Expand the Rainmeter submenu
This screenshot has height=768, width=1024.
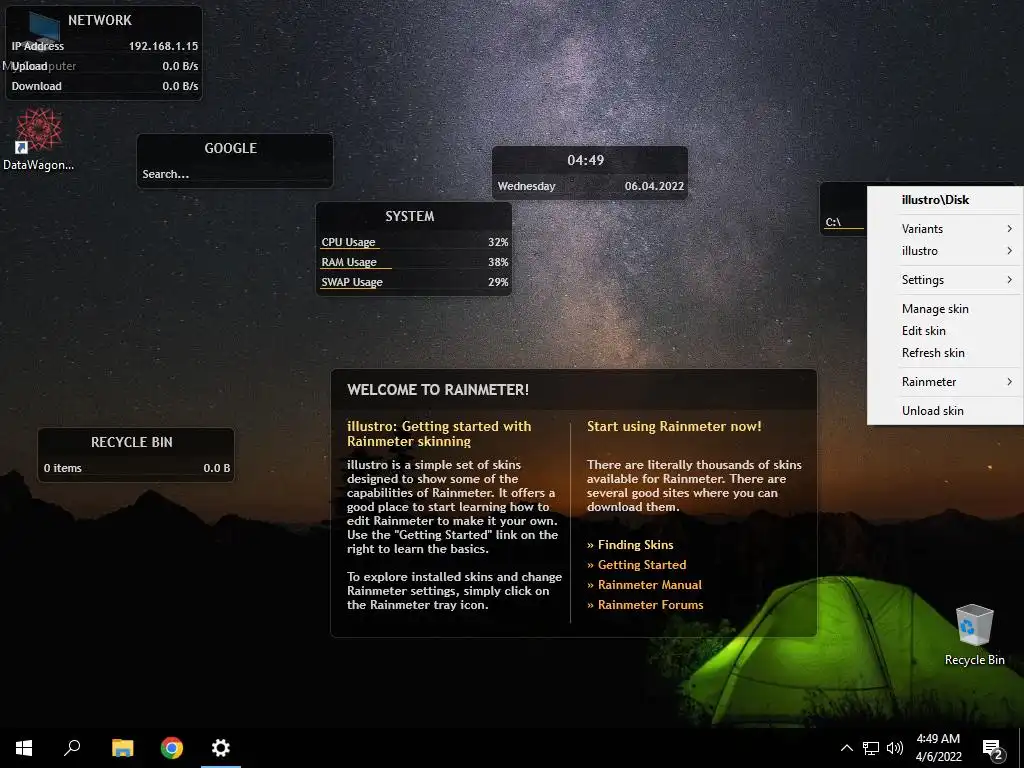tap(945, 381)
